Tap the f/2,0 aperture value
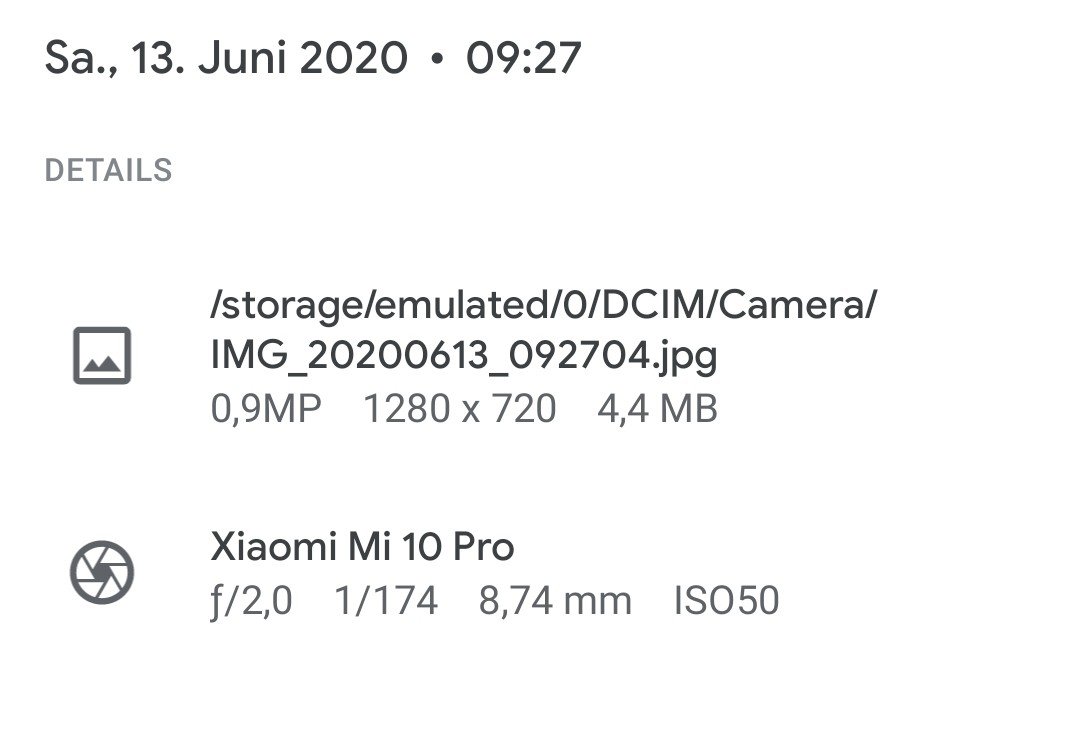Screen dimensions: 1080x753 pos(251,601)
